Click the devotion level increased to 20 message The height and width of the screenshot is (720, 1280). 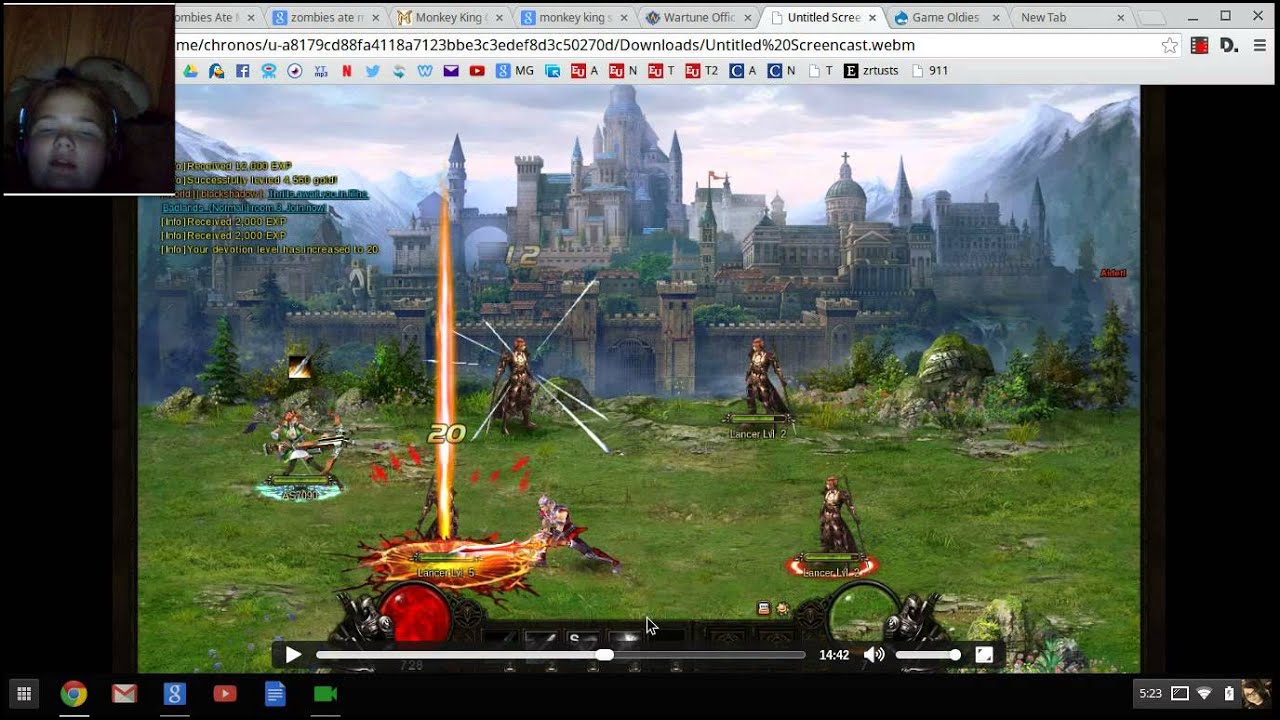[270, 249]
